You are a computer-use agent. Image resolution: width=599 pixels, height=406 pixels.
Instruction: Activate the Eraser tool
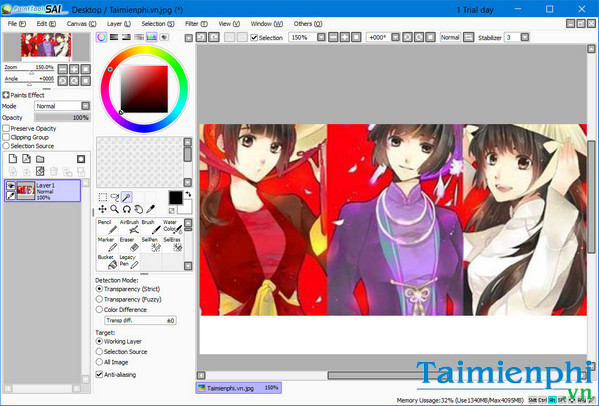pos(130,244)
